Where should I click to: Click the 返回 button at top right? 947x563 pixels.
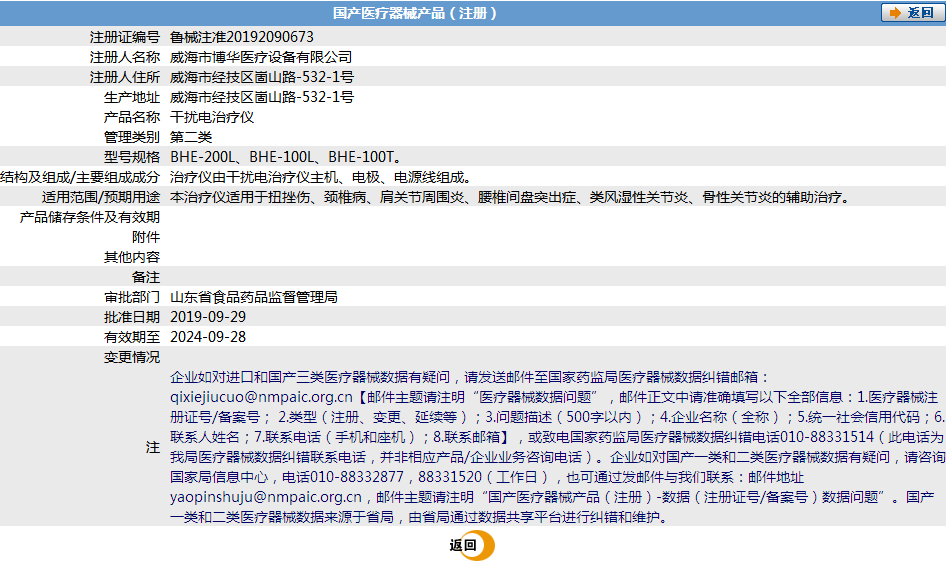click(912, 13)
